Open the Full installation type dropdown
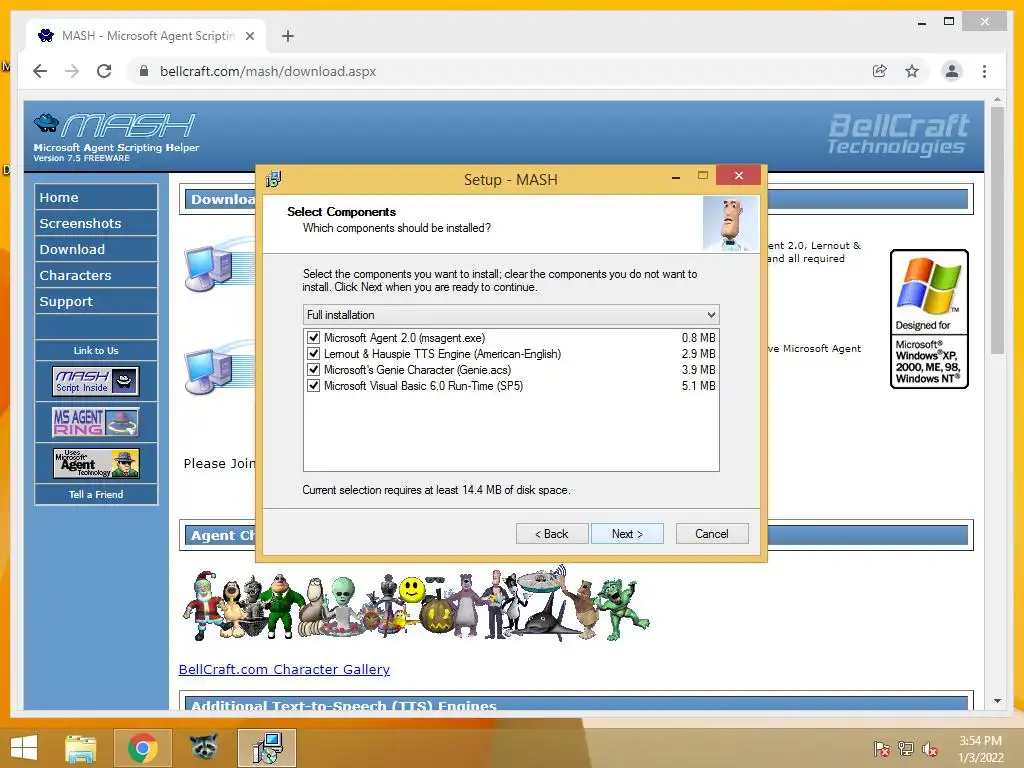 point(511,315)
